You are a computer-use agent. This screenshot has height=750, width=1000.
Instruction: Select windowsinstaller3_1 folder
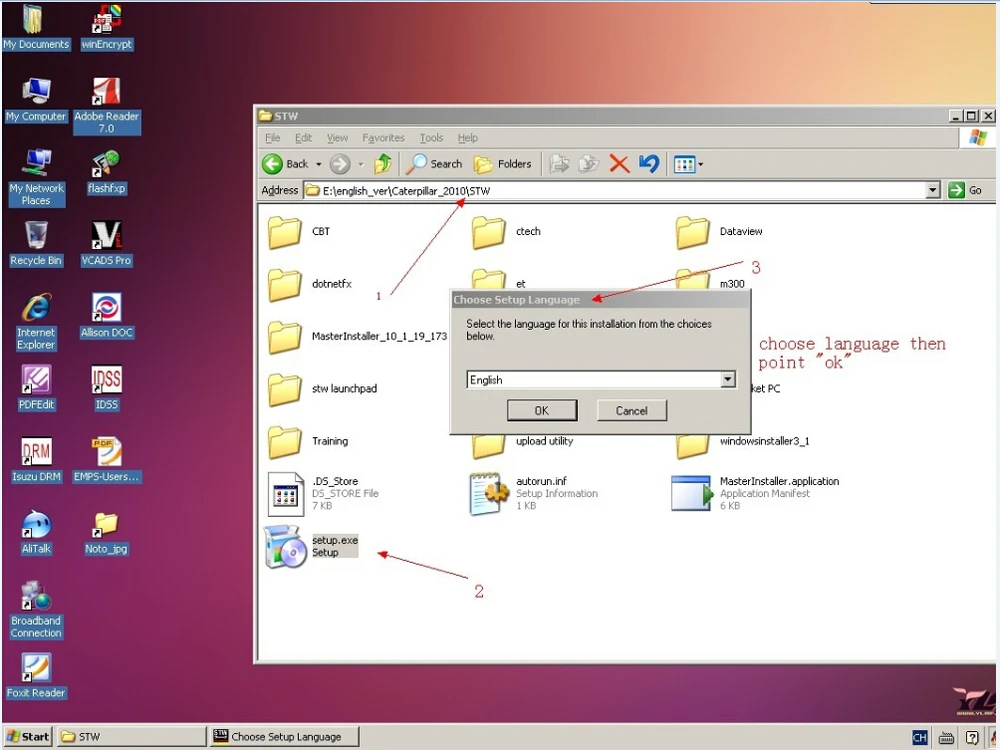tap(744, 441)
